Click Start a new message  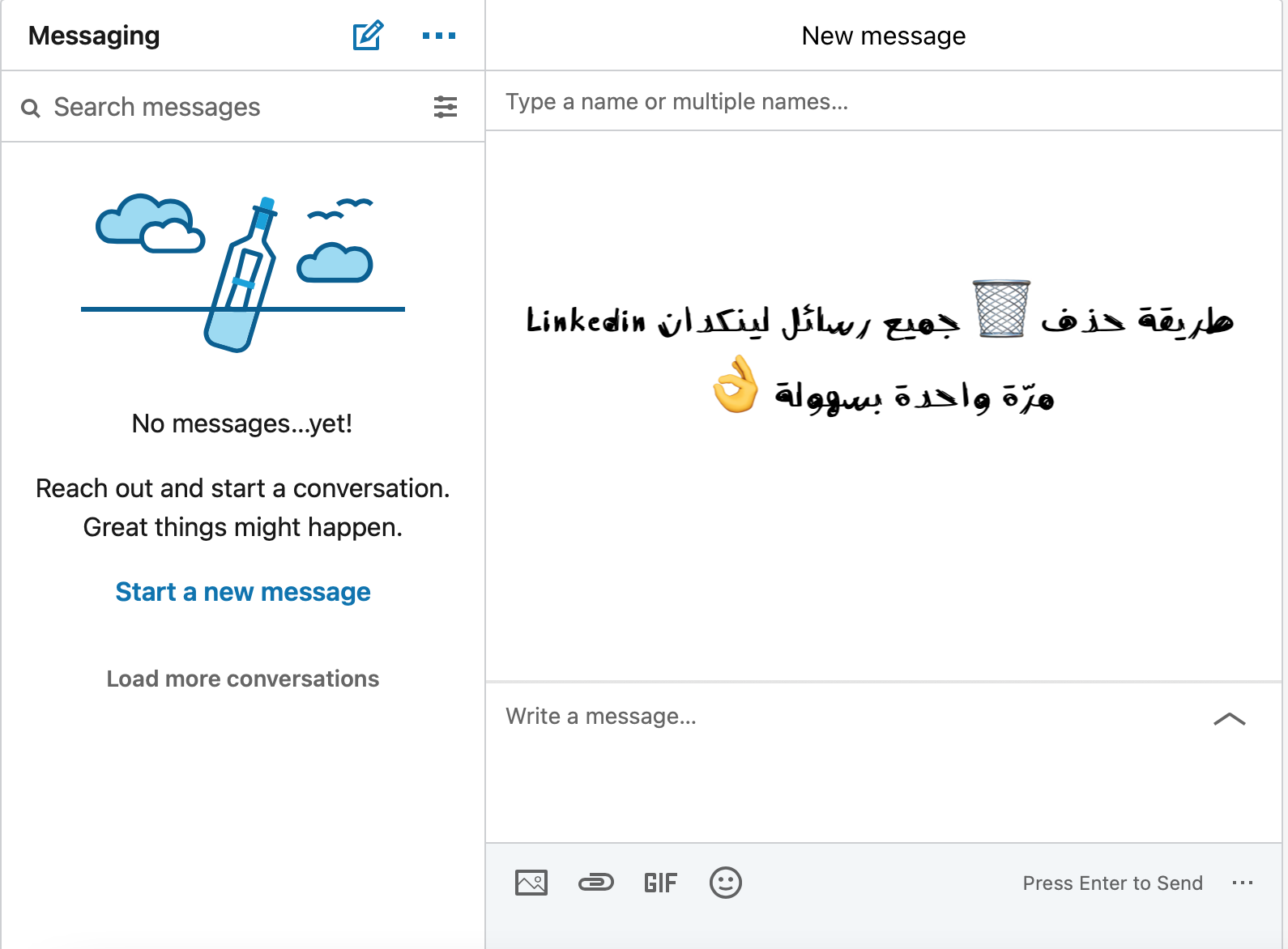pos(242,592)
